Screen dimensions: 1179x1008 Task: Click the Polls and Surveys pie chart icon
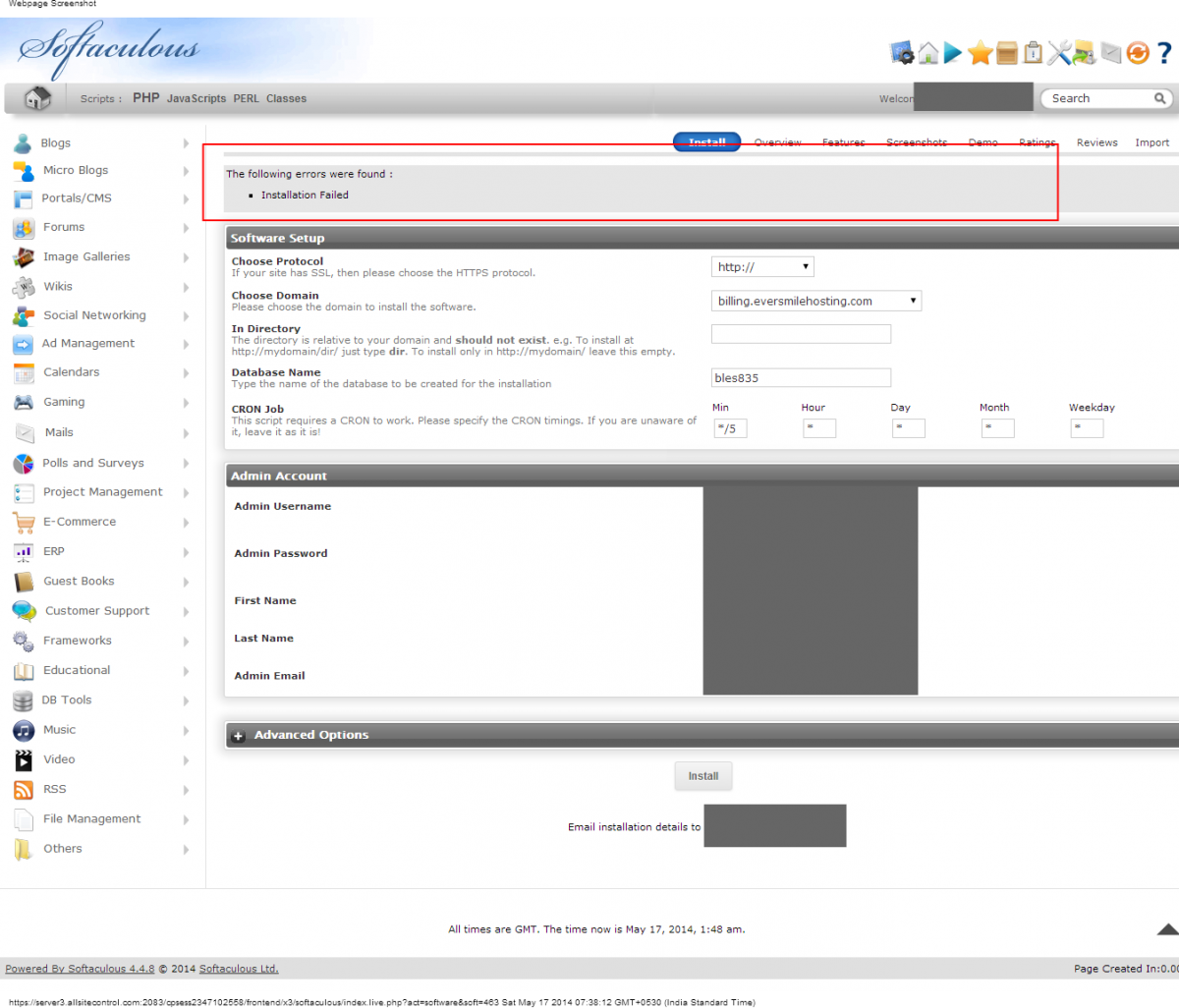click(23, 464)
